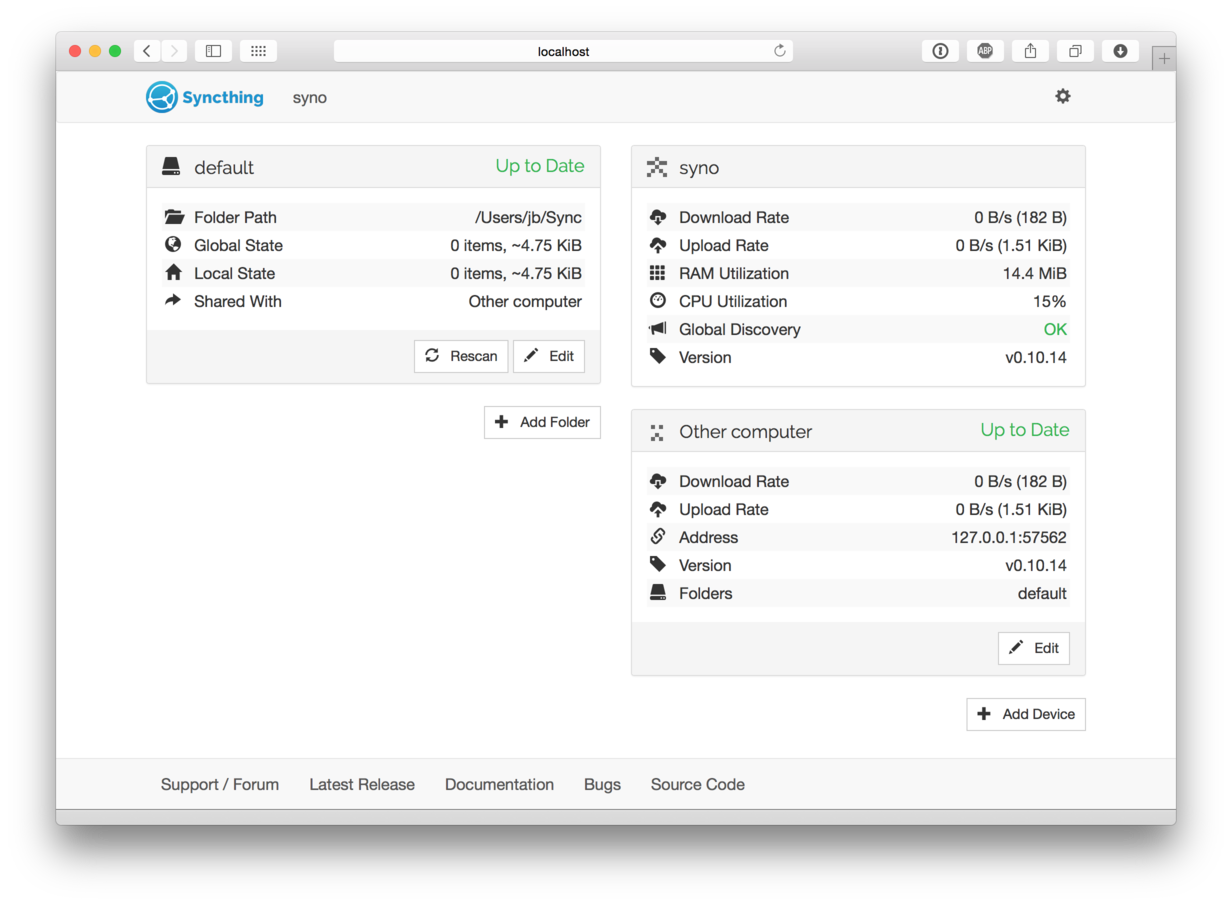Rescan the default folder
1232x905 pixels.
point(461,356)
